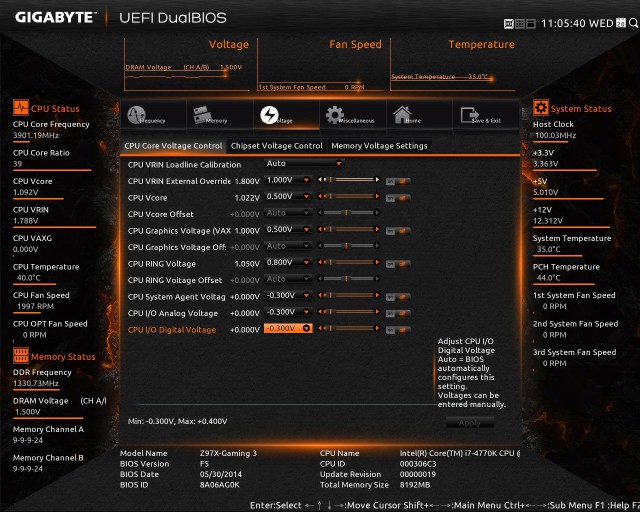
Task: Select the CPU I/O Digital Voltage label
Action: pyautogui.click(x=172, y=330)
